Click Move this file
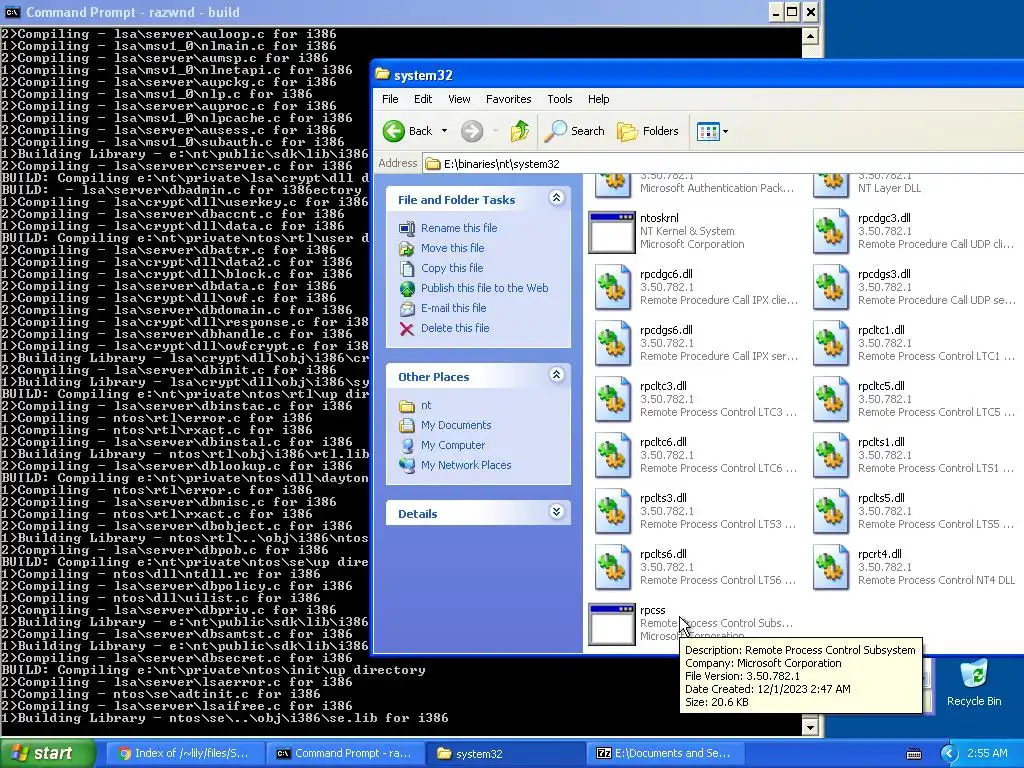 [x=453, y=248]
